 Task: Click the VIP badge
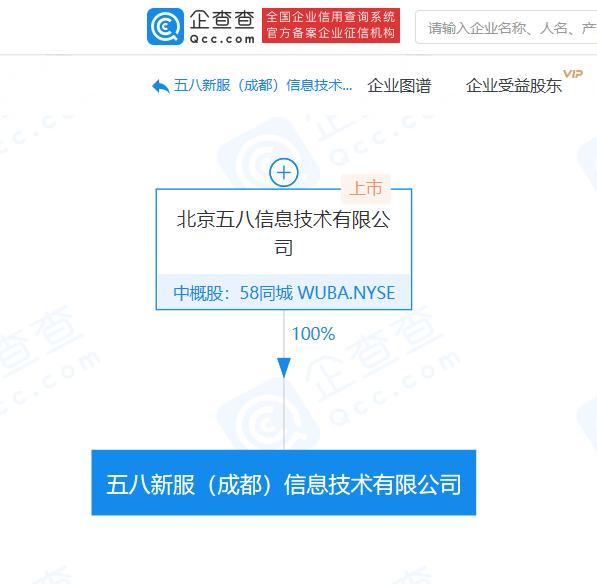[573, 74]
